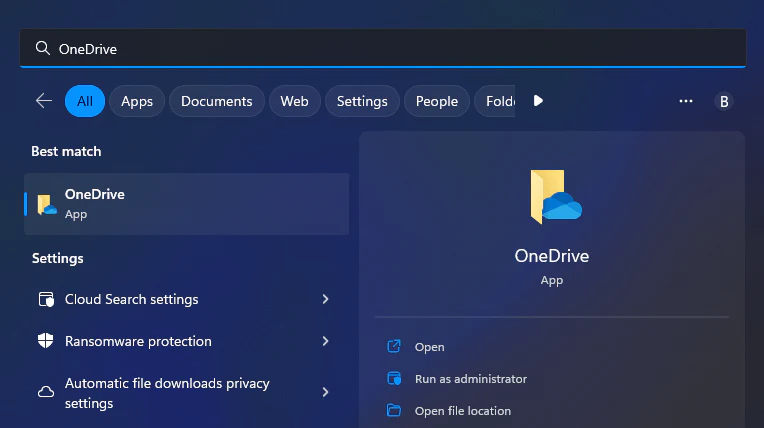Switch to the Settings filter tab

362,101
